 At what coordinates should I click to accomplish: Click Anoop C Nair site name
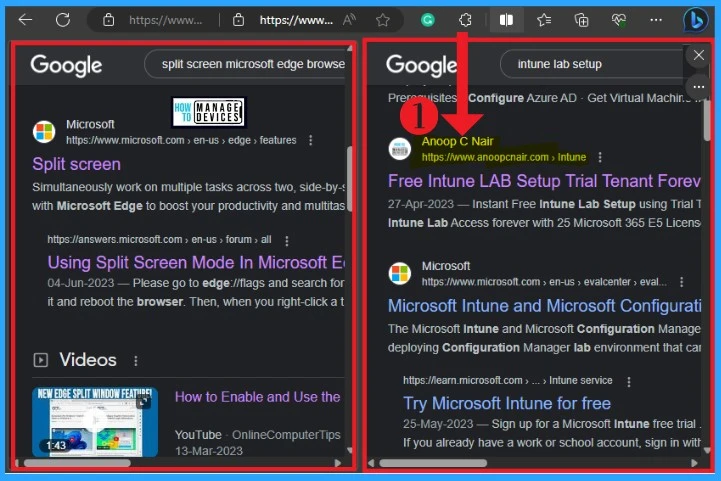458,141
